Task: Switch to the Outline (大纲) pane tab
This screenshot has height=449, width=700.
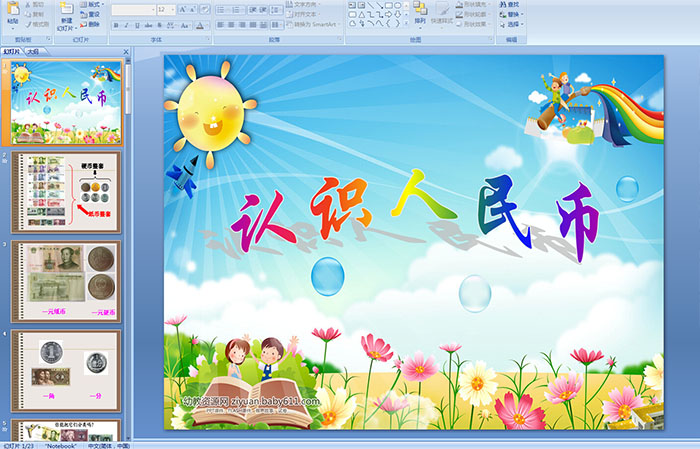Action: coord(34,52)
